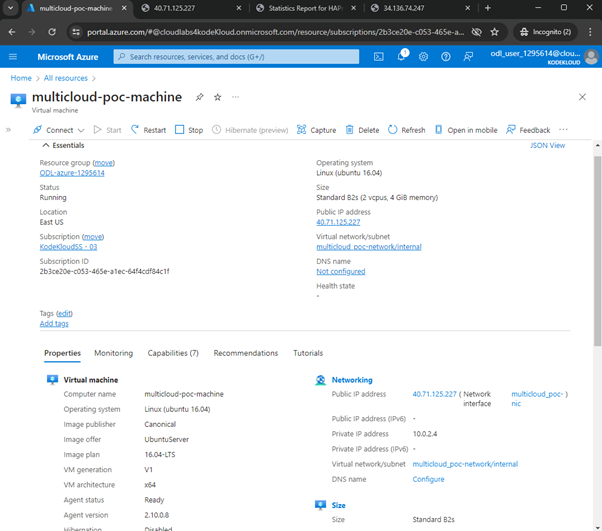Open portal settings gear
The width and height of the screenshot is (602, 531).
coord(424,57)
